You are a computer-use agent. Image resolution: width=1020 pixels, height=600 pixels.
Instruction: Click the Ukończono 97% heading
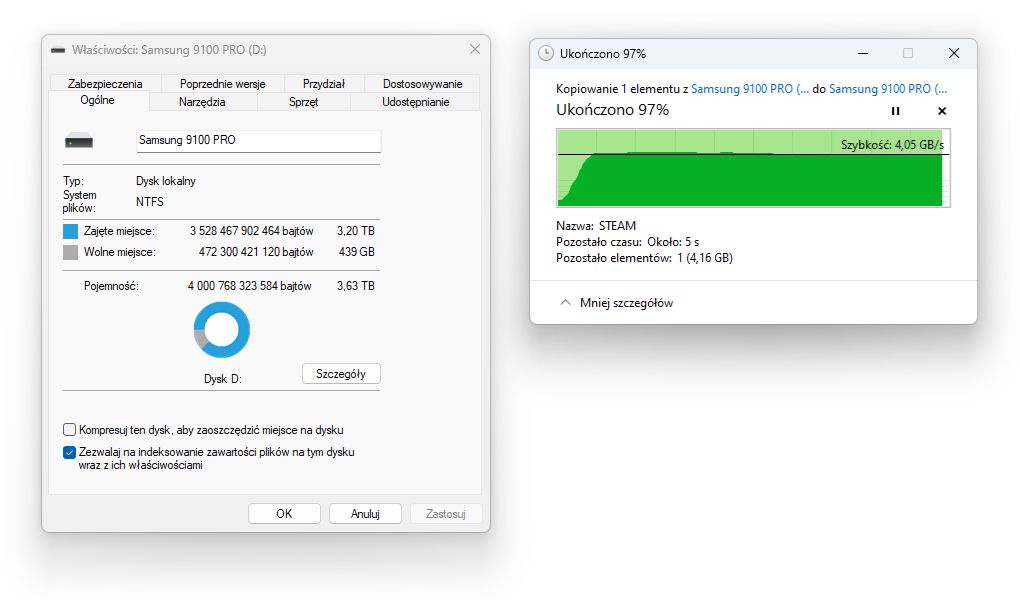[612, 110]
